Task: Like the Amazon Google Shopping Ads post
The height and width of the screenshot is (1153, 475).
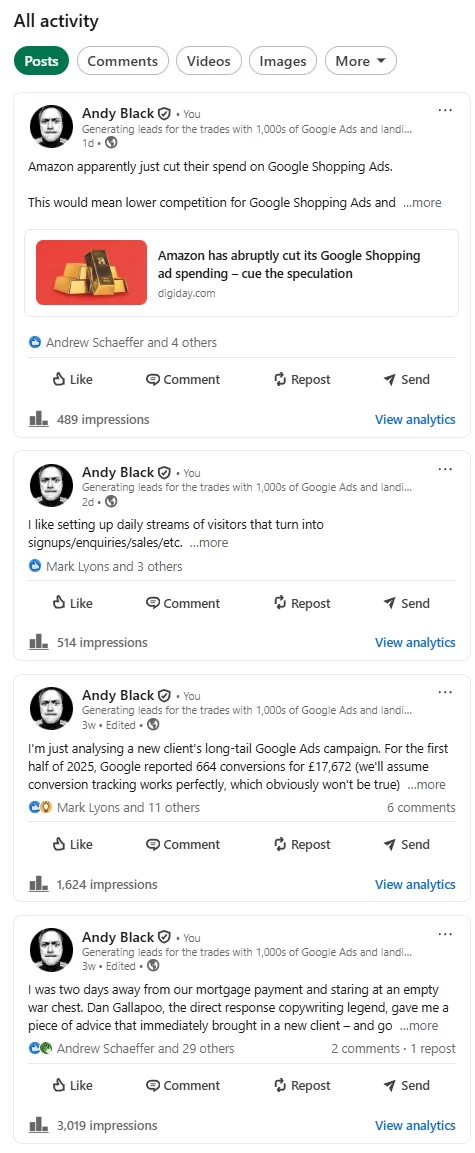Action: 73,379
